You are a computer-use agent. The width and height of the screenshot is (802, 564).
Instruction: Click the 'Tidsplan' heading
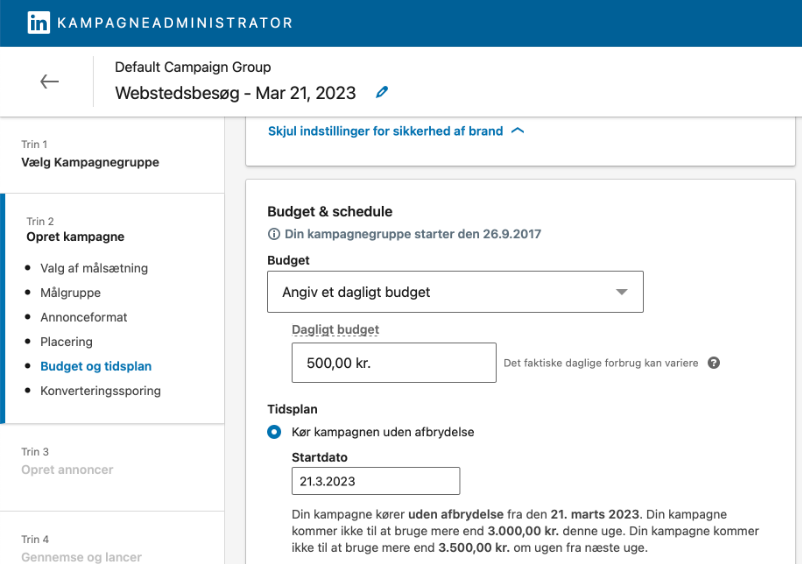pos(293,409)
